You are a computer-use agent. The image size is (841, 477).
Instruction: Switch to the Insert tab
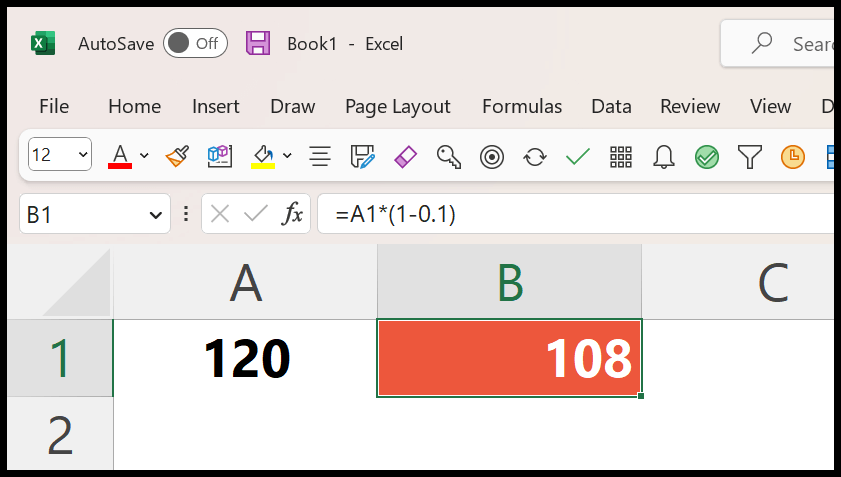216,106
